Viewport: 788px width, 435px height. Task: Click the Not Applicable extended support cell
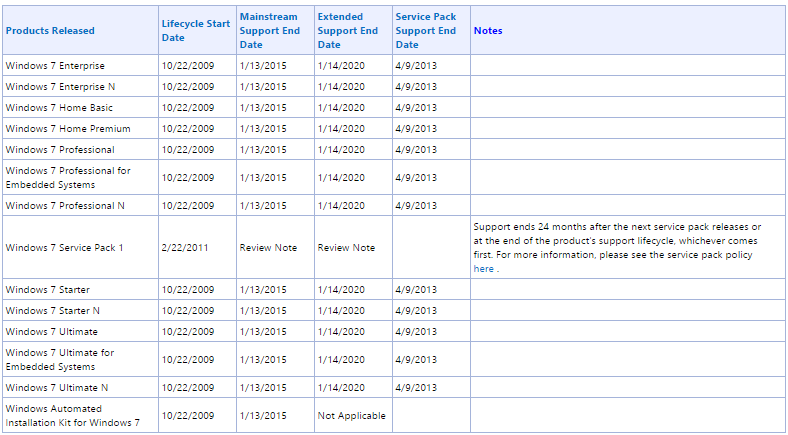(x=351, y=415)
